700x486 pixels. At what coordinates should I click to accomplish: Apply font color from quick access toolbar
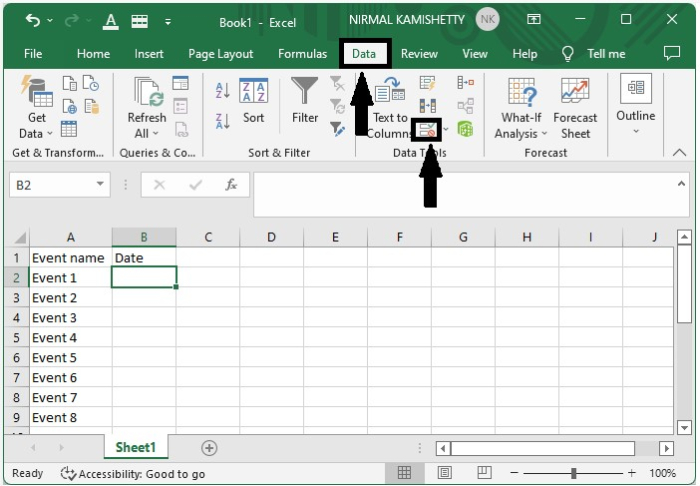(110, 21)
